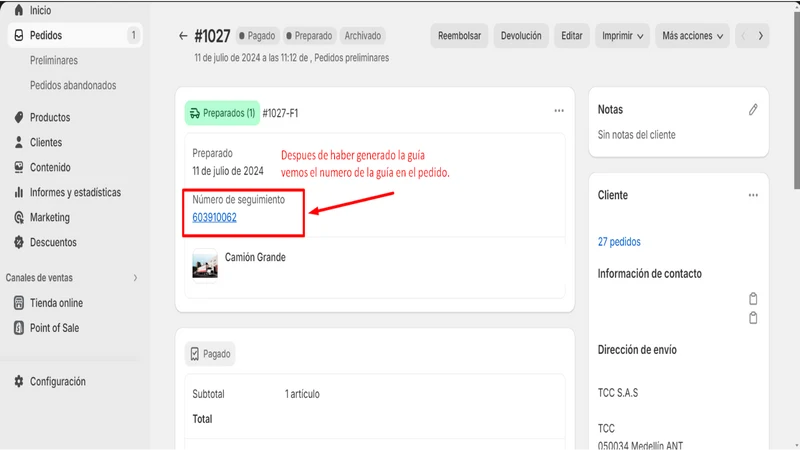Click the Archivado status badge
The width and height of the screenshot is (800, 450).
[362, 36]
